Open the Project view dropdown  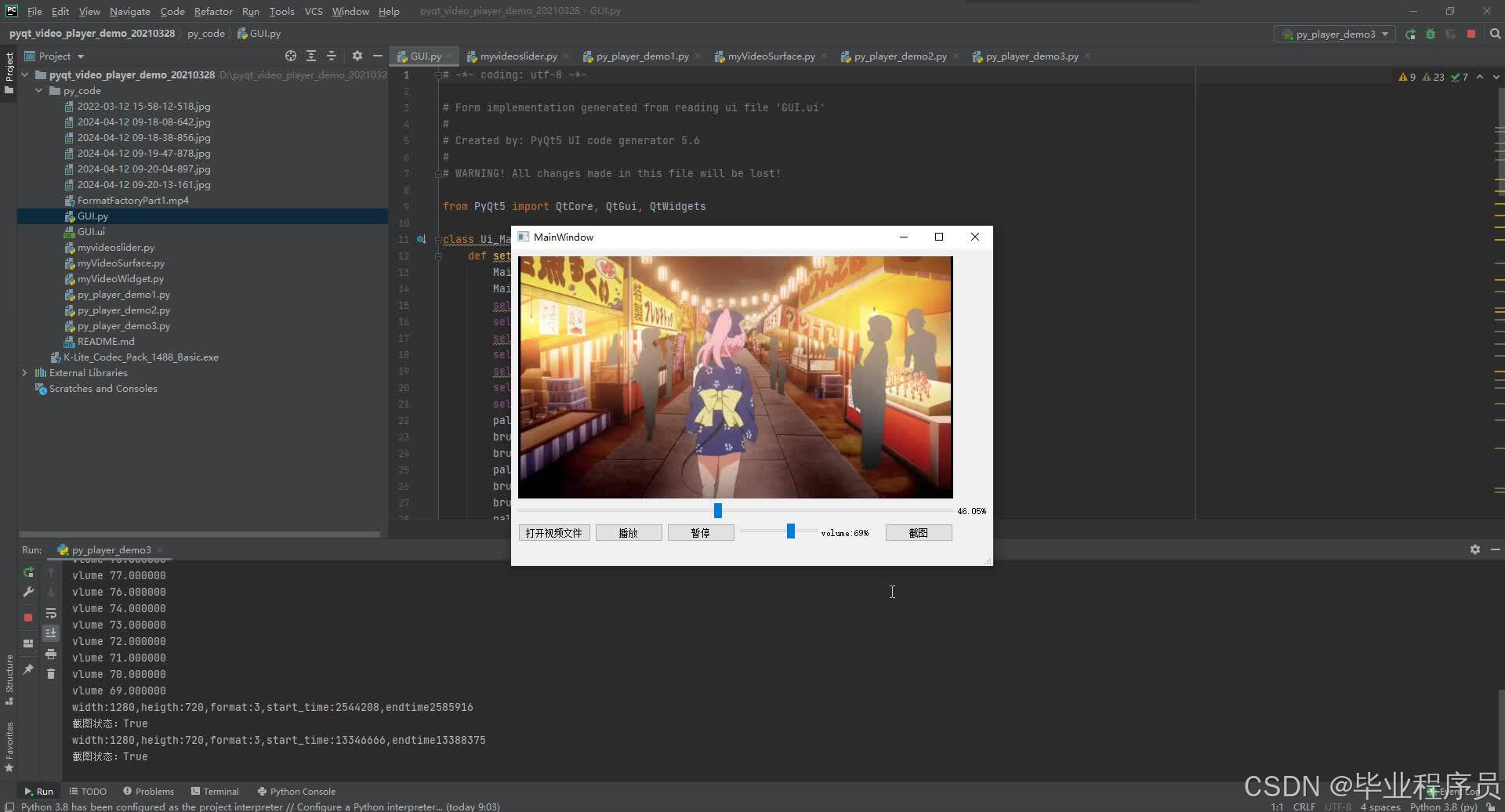[x=54, y=56]
